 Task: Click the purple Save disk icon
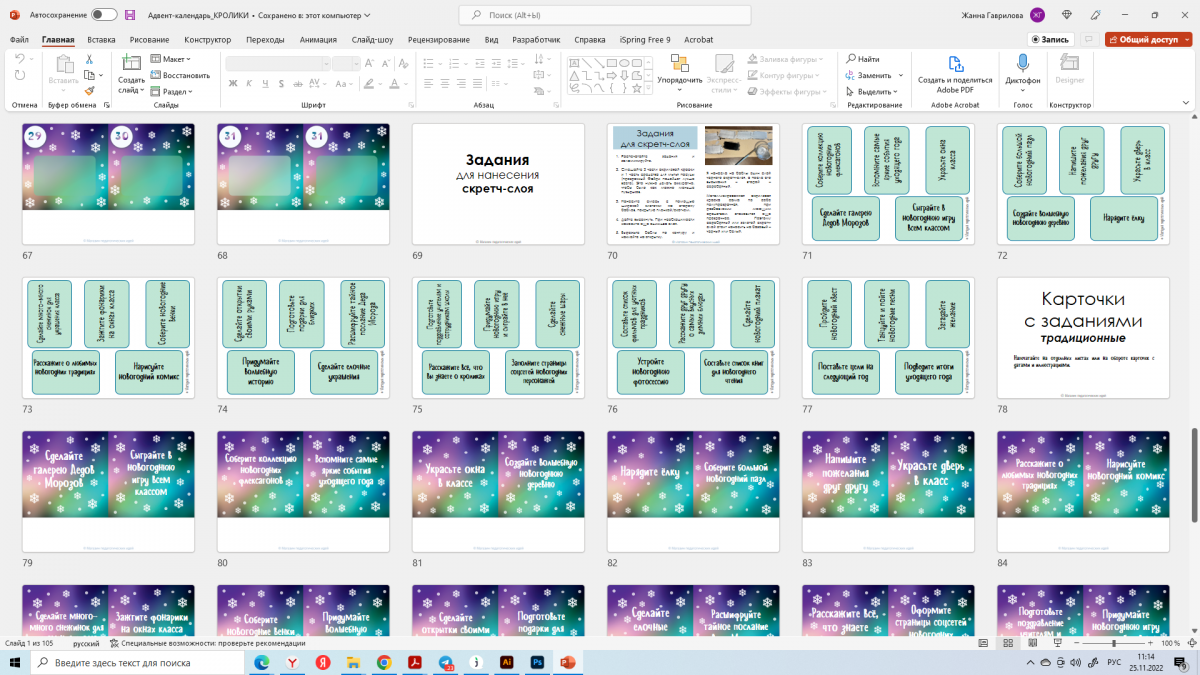click(131, 15)
